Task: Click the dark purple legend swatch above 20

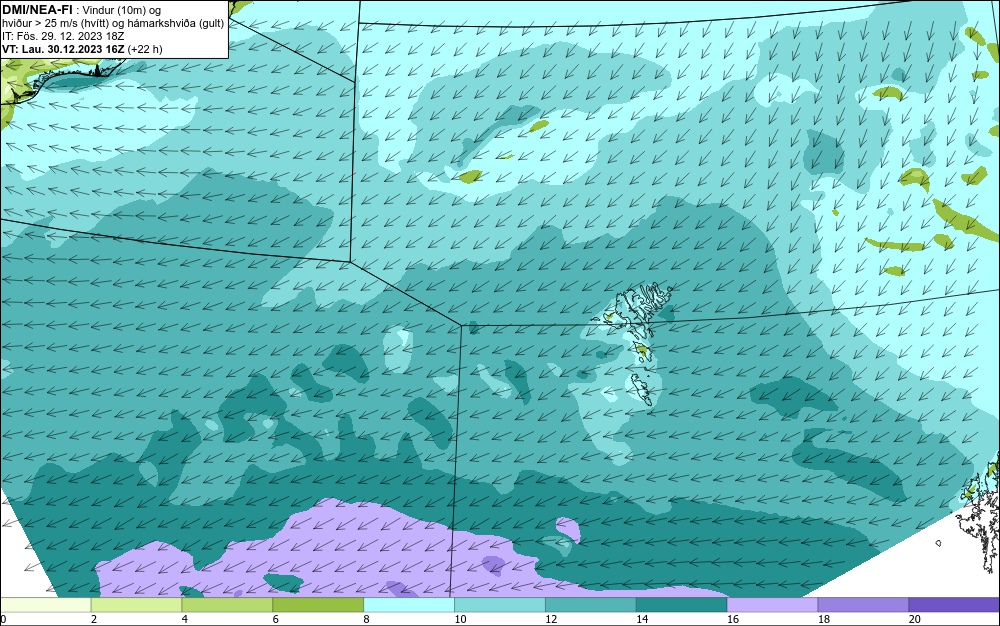Action: (x=954, y=605)
